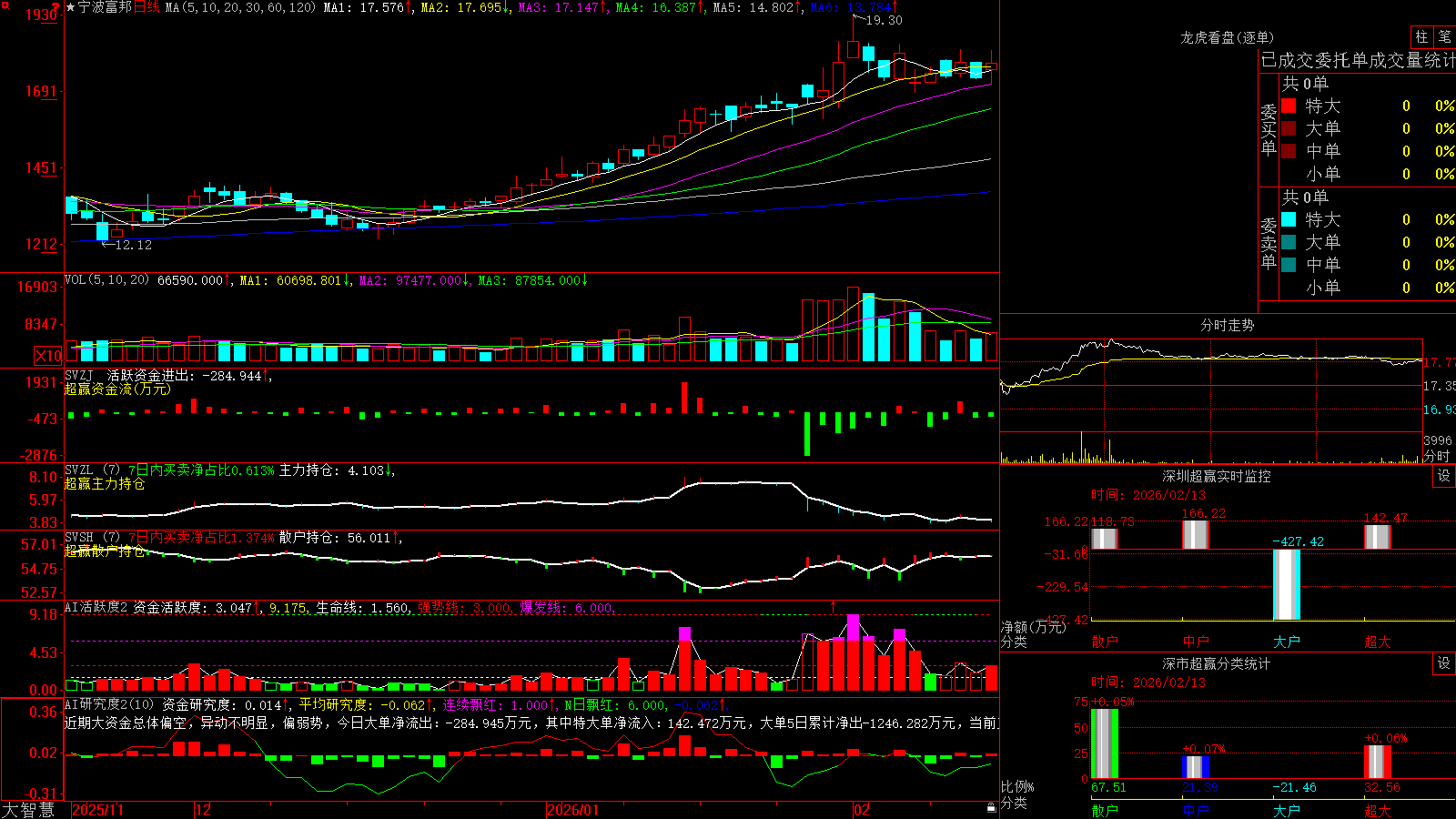Screen dimensions: 1456x819
Task: Click 爆发线: 6.000 label
Action: point(567,608)
